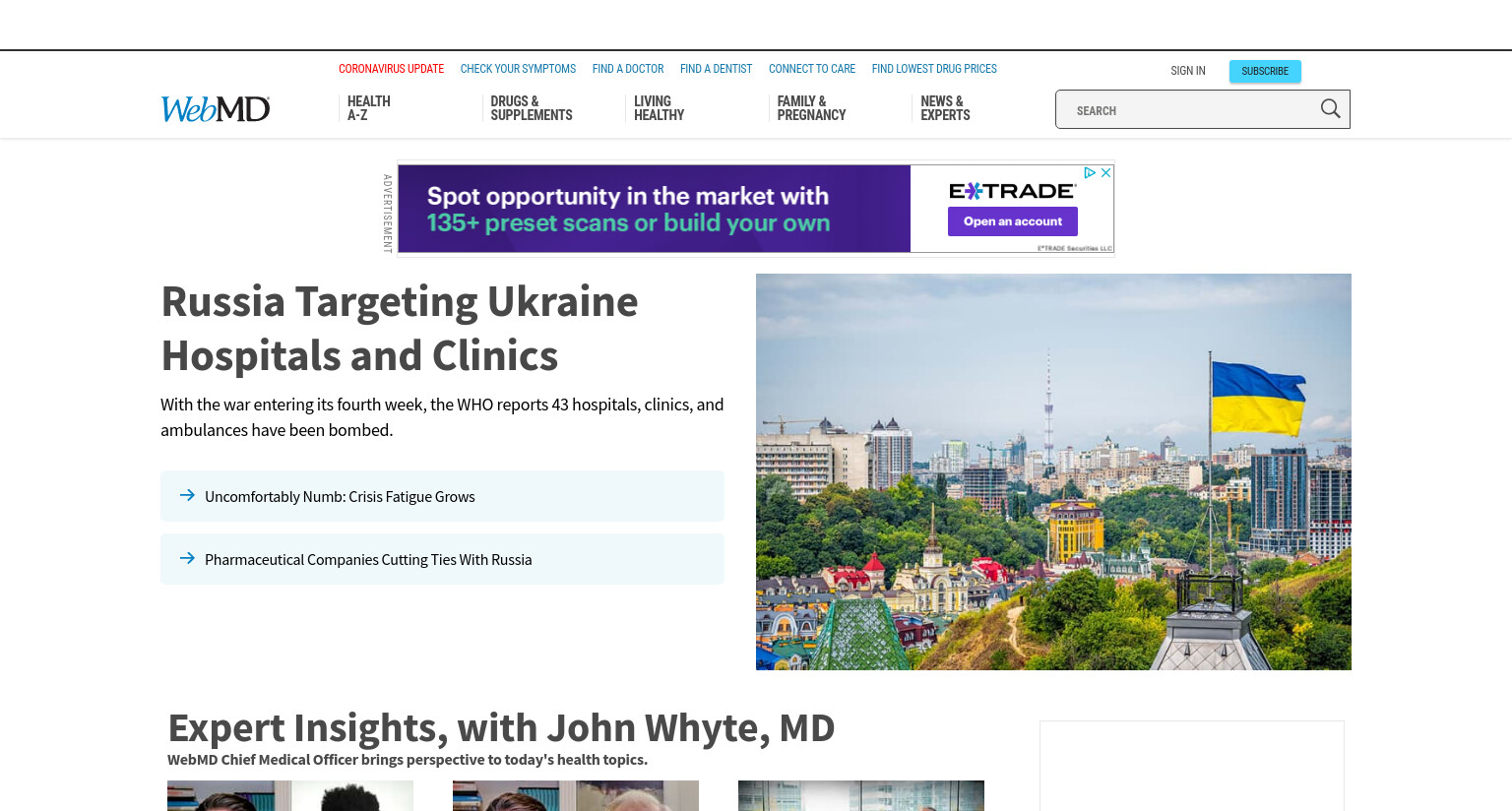Image resolution: width=1512 pixels, height=811 pixels.
Task: Open Pharmaceutical Companies Cutting Ties With Russia
Action: [368, 560]
